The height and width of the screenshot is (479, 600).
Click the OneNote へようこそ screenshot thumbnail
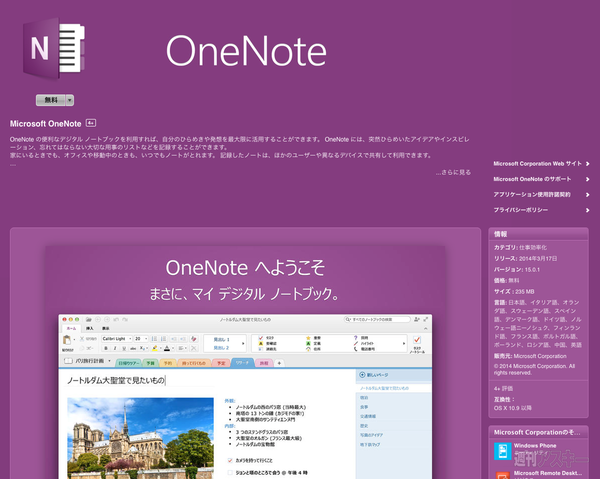245,362
